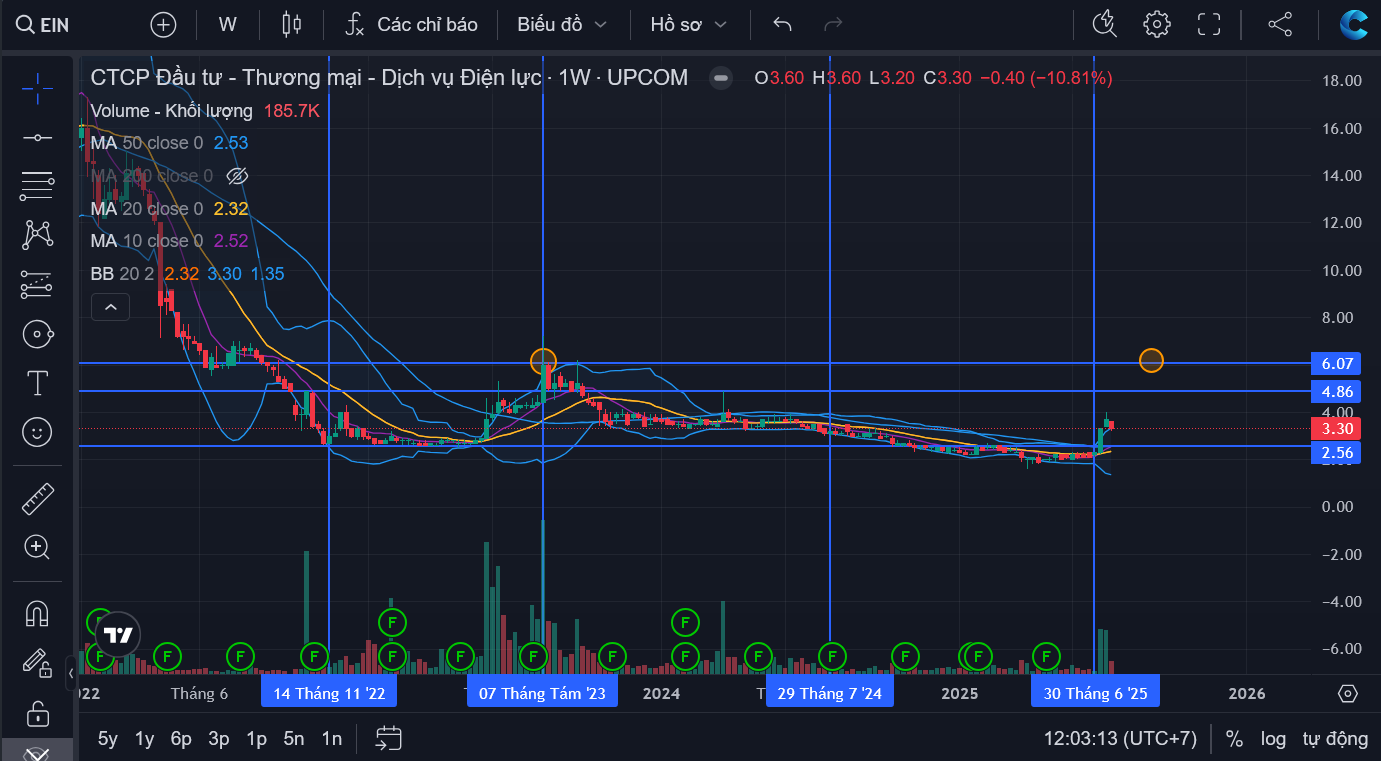Collapse the indicator legend with chevron

110,307
